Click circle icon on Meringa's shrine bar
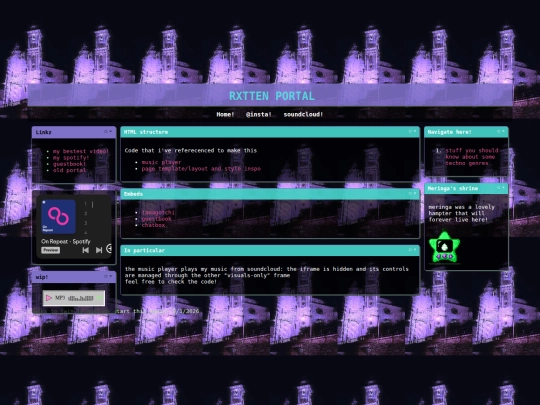The image size is (540, 405). pos(498,188)
